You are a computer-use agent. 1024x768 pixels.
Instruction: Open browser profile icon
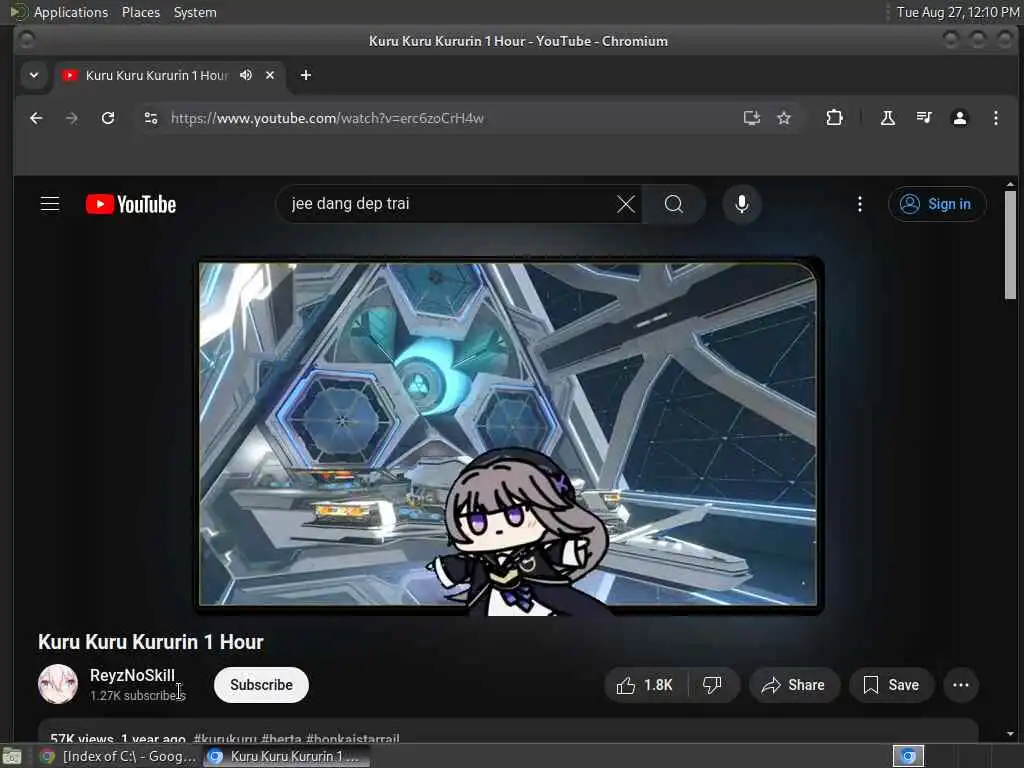click(959, 118)
